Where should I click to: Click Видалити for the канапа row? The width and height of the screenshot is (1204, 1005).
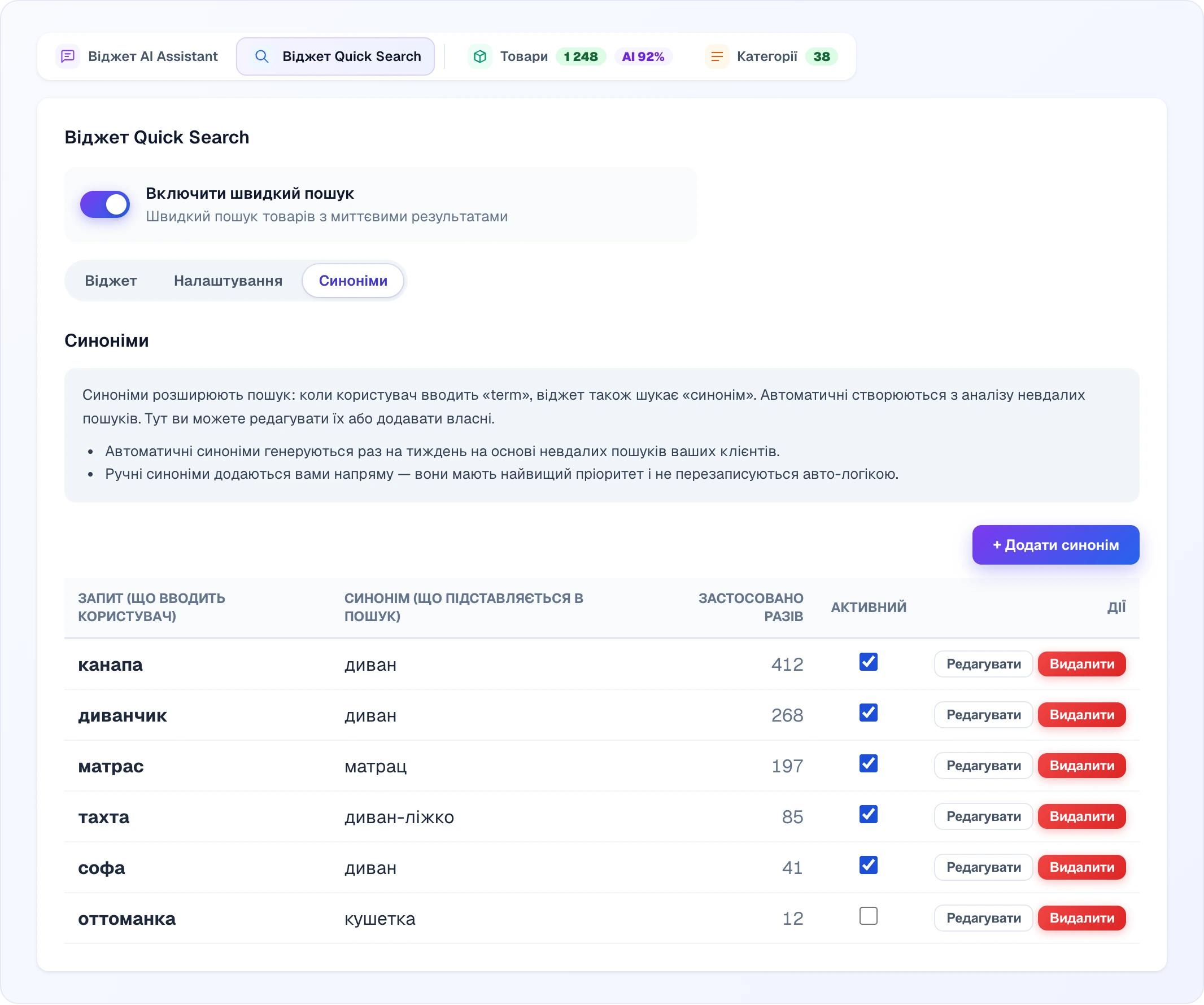(x=1082, y=664)
